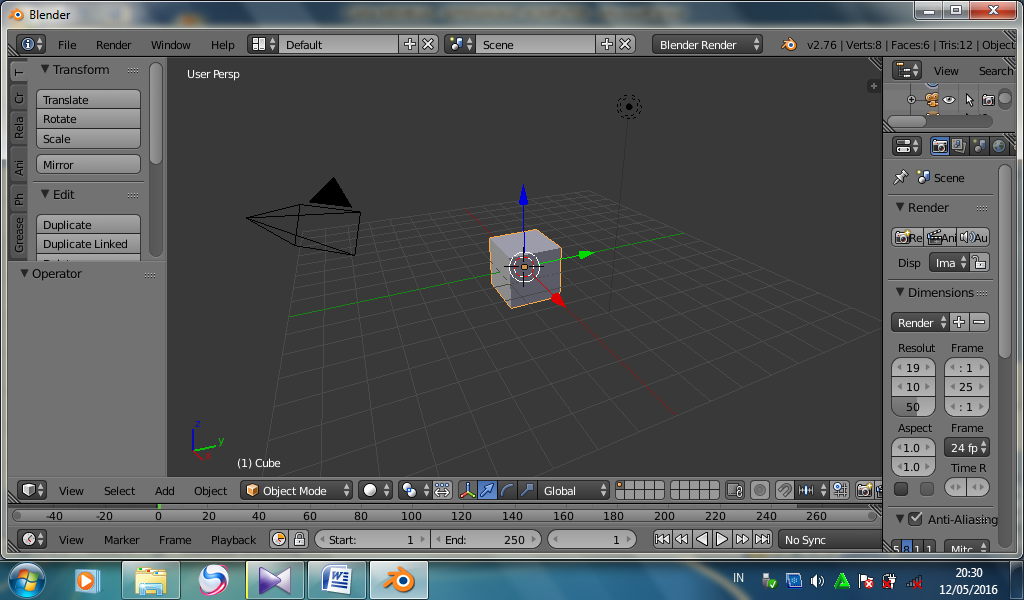The image size is (1024, 600).
Task: Open the Global transform orientation dropdown
Action: point(574,490)
